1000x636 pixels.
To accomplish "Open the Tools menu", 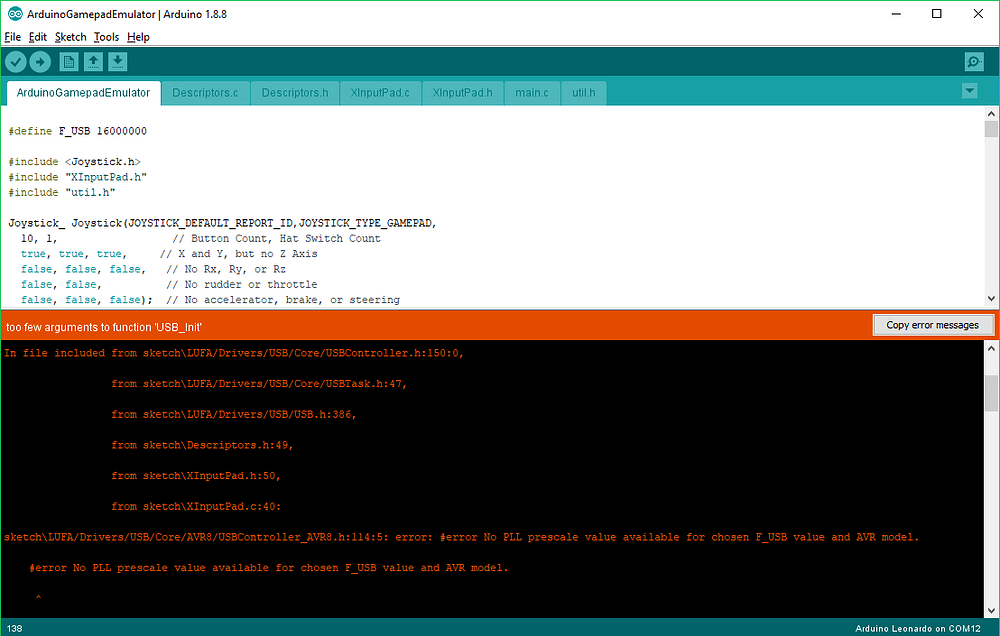I will click(107, 37).
